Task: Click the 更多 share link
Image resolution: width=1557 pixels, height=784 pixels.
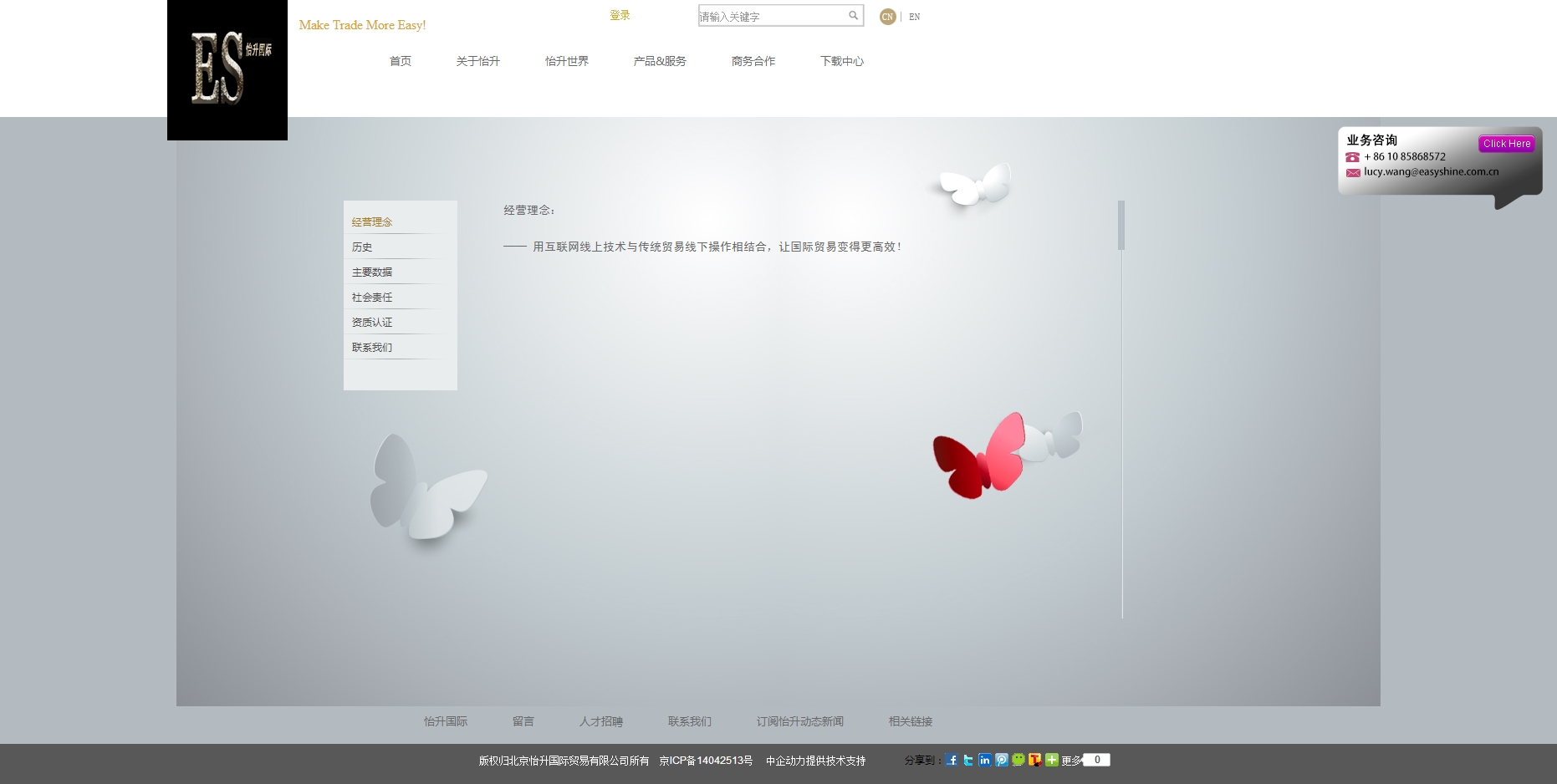Action: [1071, 761]
